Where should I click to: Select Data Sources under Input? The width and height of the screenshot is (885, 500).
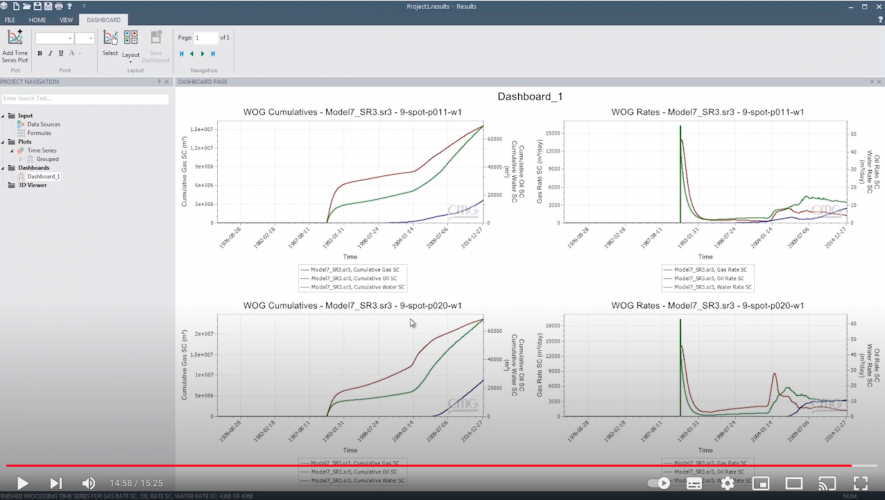[43, 124]
